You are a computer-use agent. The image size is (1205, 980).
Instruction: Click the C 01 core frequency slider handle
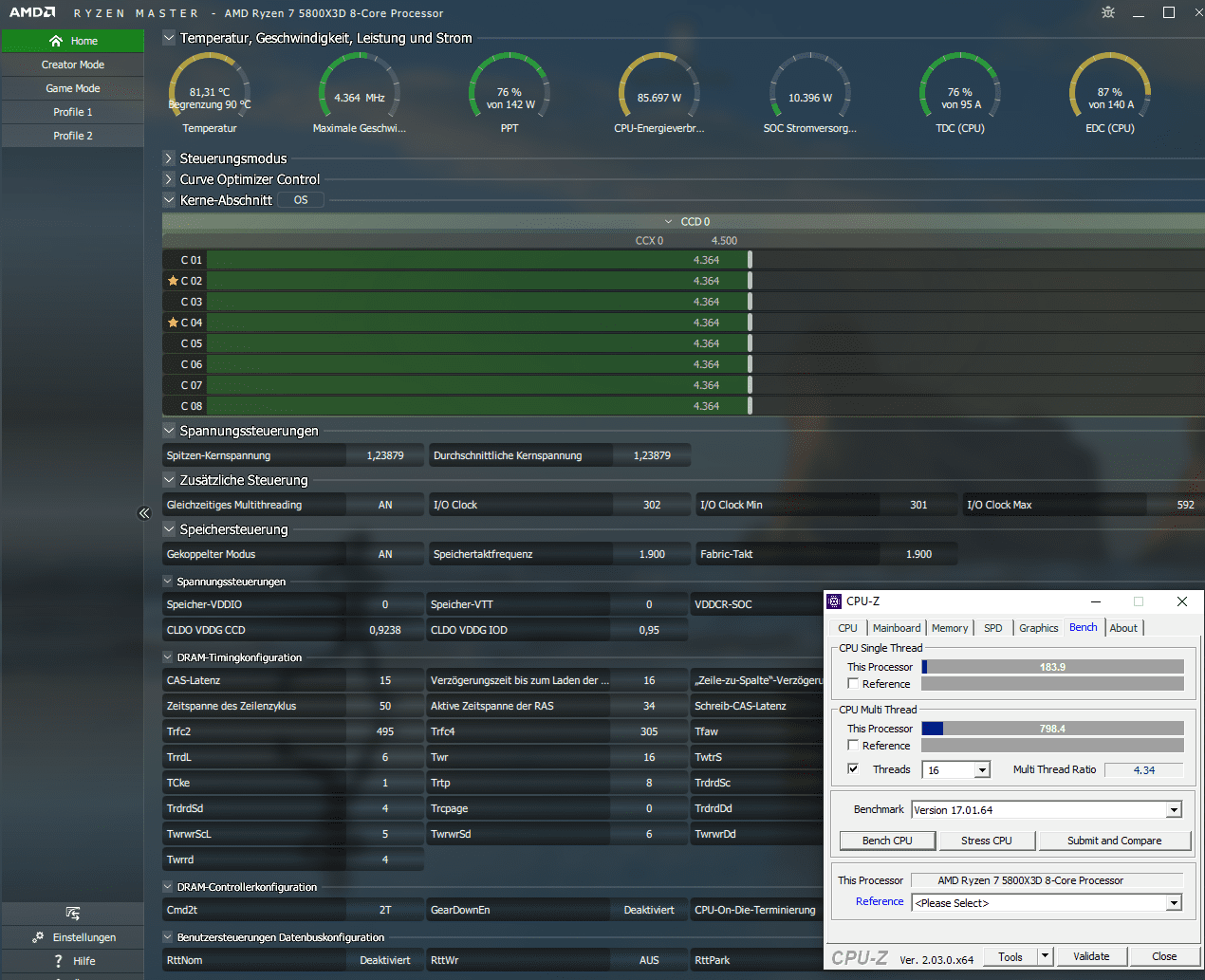[x=750, y=260]
